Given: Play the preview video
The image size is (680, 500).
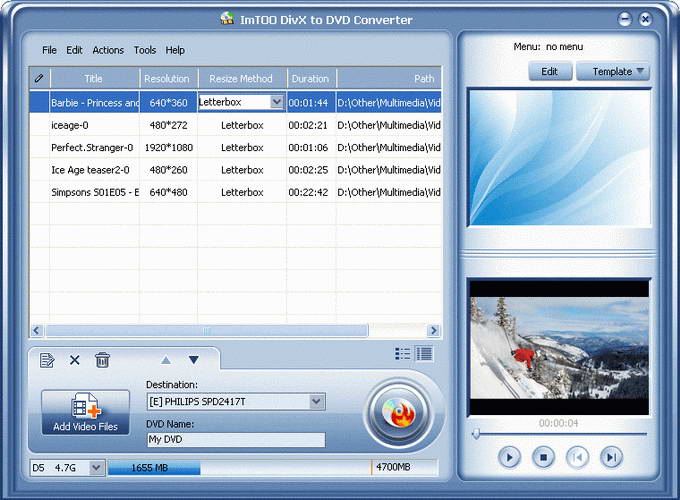Looking at the screenshot, I should pos(509,457).
